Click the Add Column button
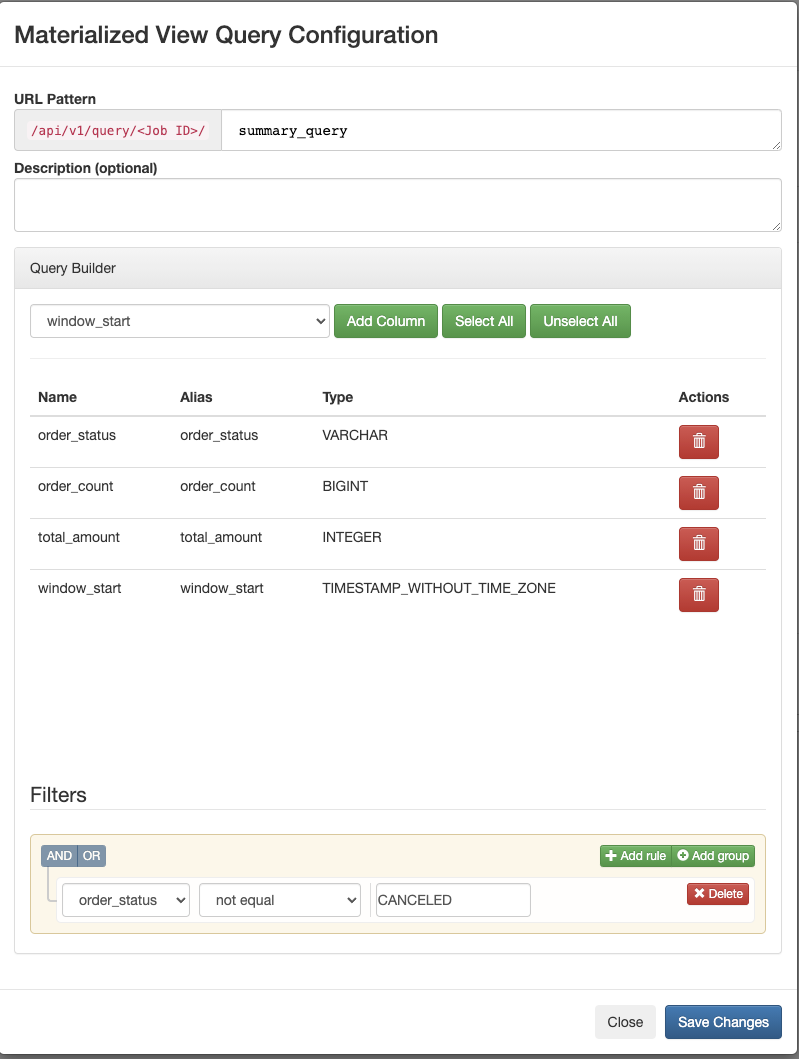The height and width of the screenshot is (1059, 799). [386, 322]
